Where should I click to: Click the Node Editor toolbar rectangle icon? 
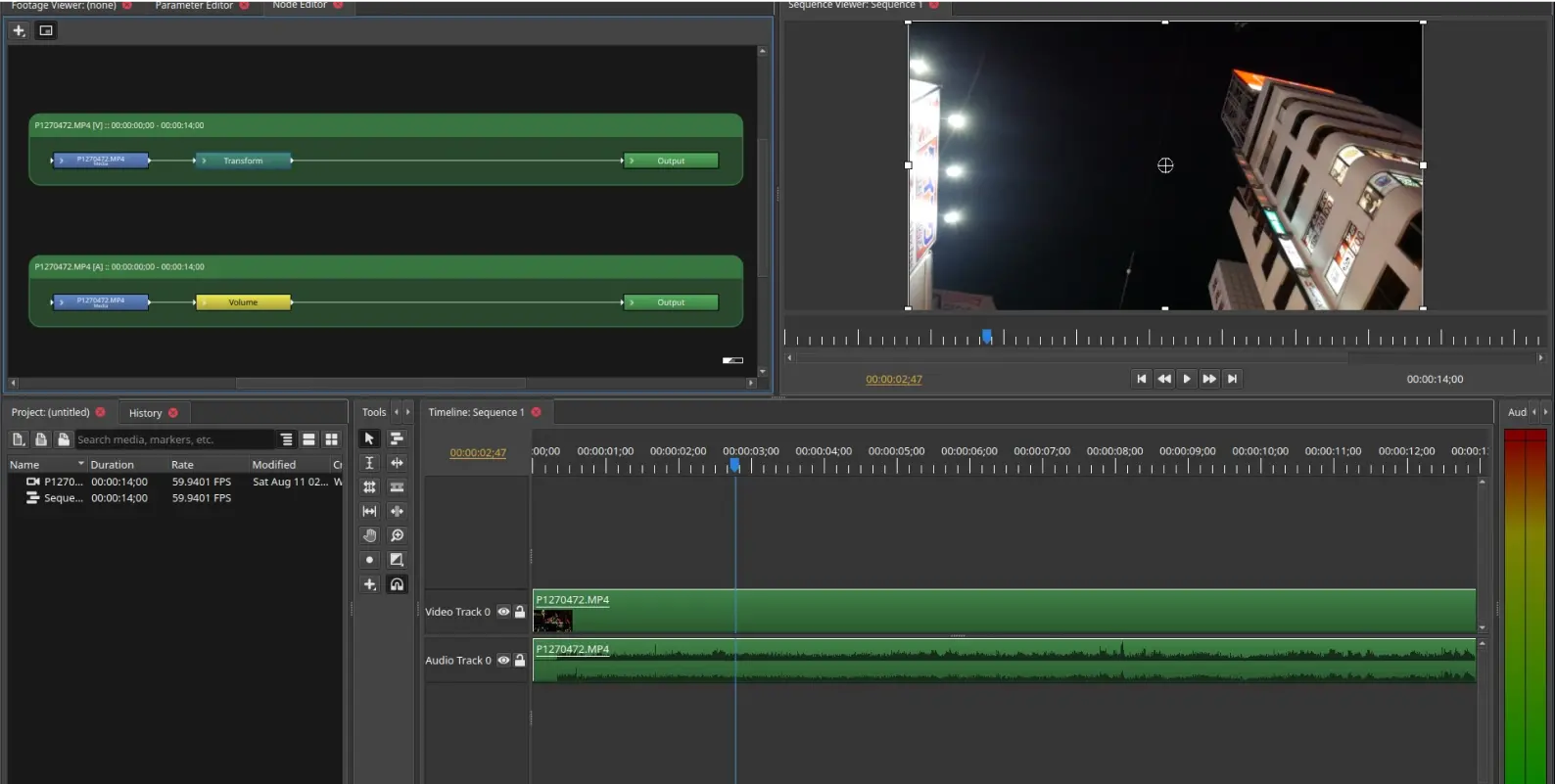[x=46, y=30]
